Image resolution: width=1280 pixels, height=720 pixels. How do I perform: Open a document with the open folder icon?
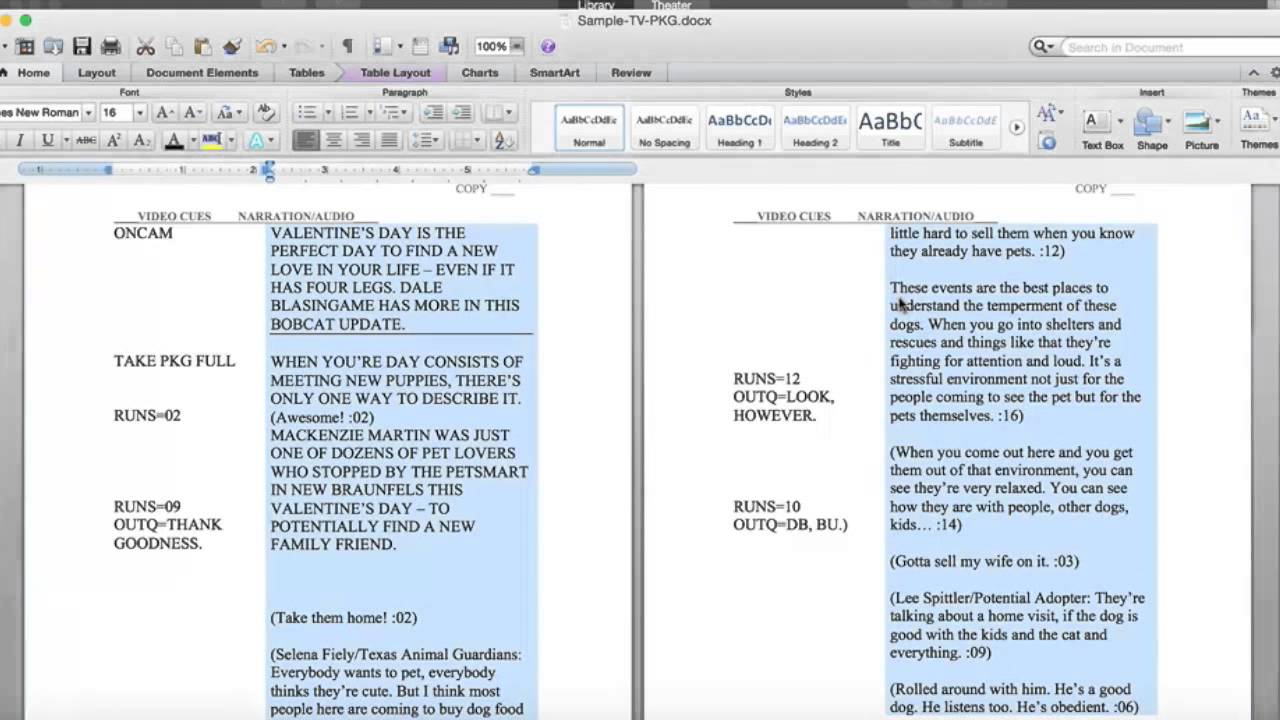pyautogui.click(x=53, y=46)
